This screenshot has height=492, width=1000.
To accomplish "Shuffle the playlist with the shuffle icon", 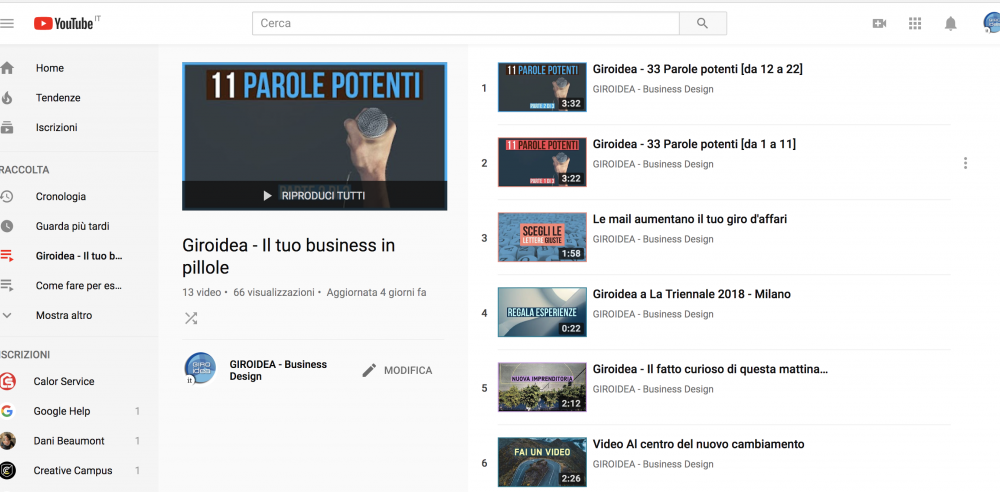I will pos(191,318).
